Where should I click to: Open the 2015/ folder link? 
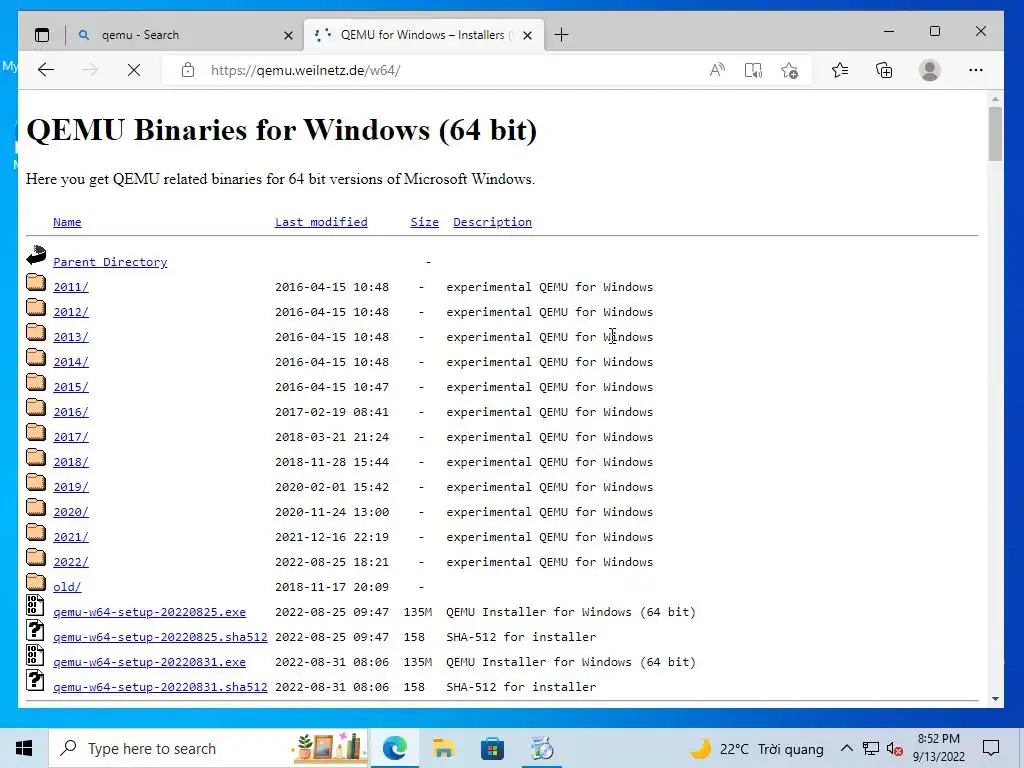pos(71,387)
